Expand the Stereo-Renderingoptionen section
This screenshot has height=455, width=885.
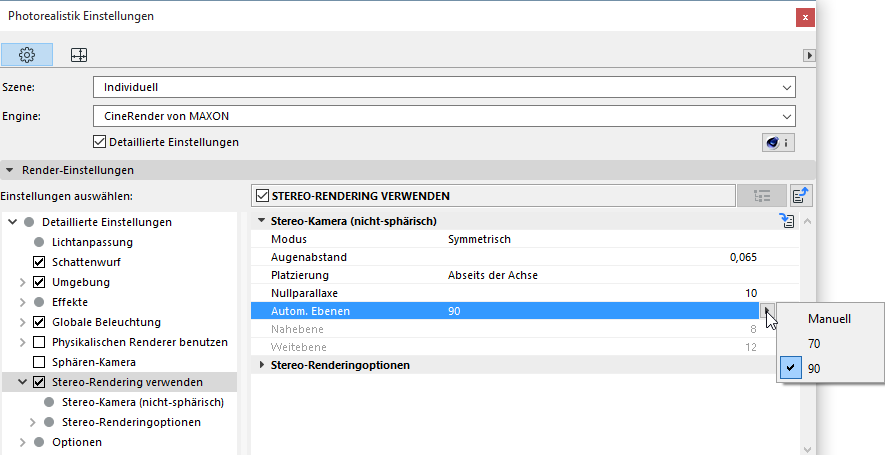(x=263, y=365)
